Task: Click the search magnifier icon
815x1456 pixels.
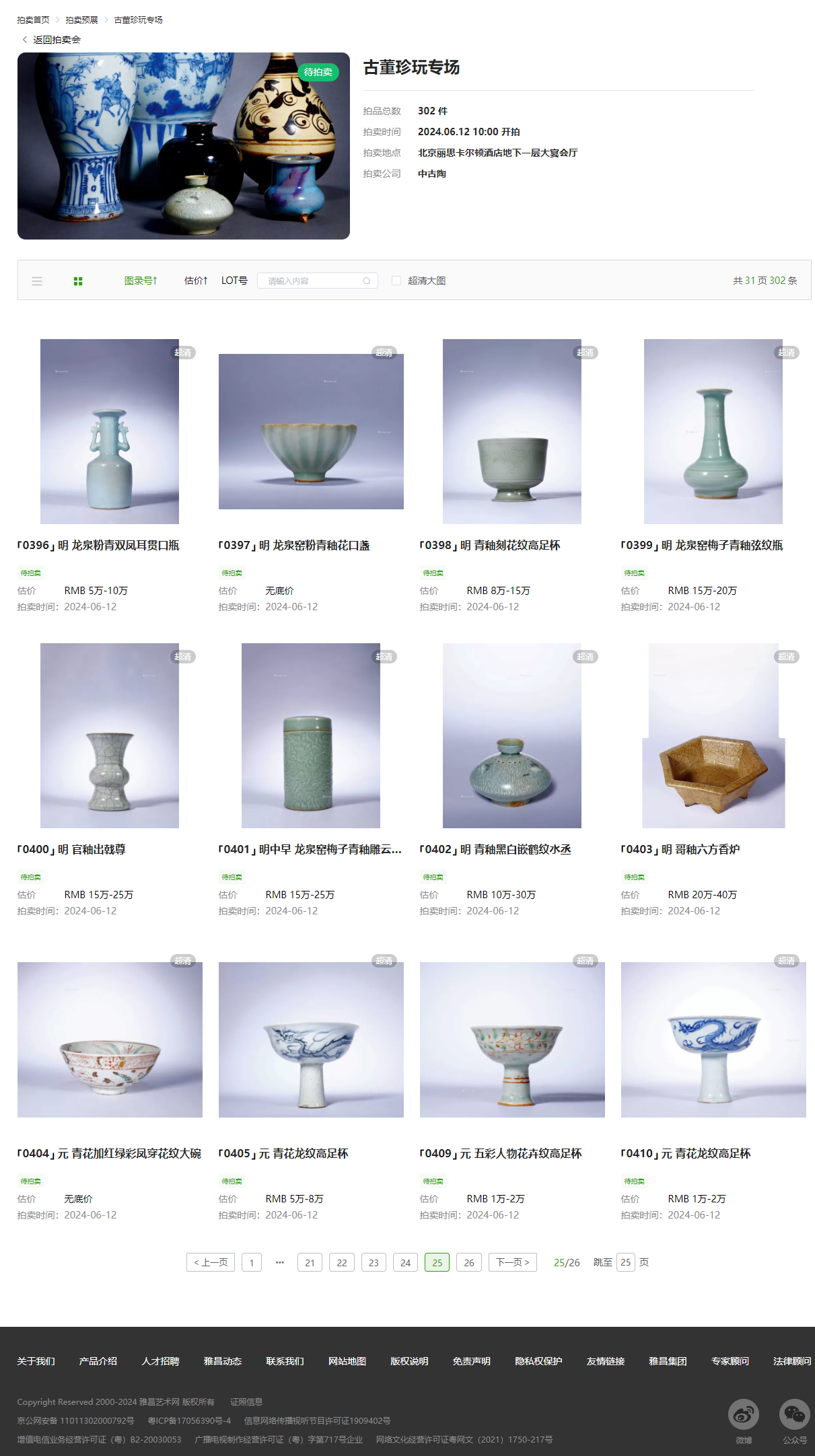Action: pos(367,281)
